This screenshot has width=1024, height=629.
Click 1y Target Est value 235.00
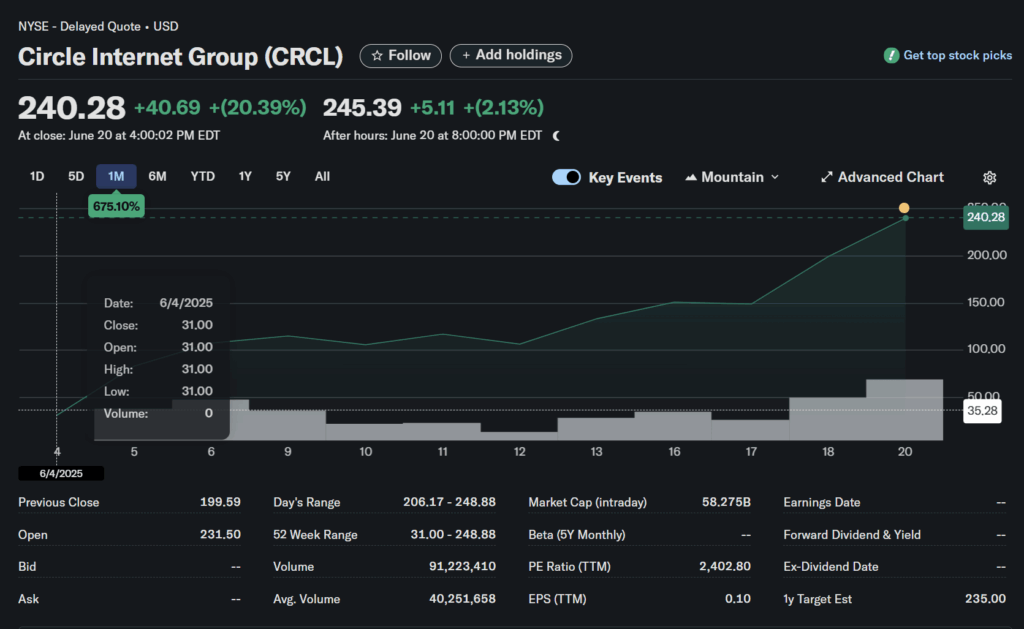[x=985, y=599]
